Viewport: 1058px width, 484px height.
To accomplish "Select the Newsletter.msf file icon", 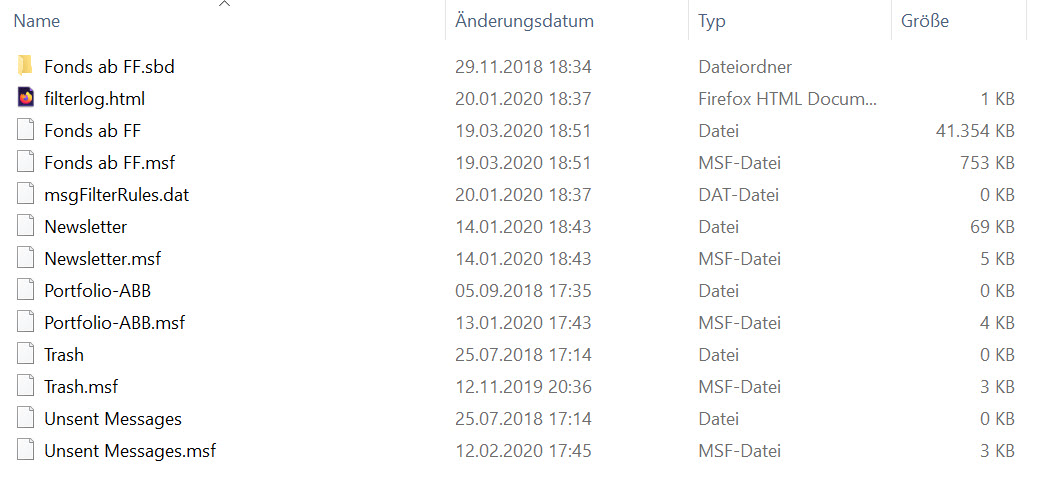I will click(x=25, y=259).
